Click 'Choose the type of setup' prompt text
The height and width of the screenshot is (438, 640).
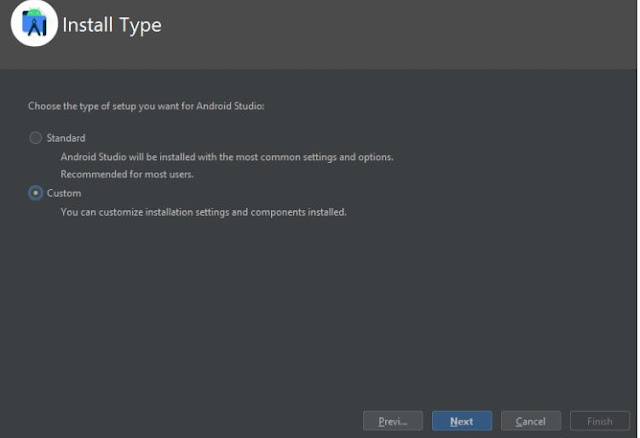[146, 106]
